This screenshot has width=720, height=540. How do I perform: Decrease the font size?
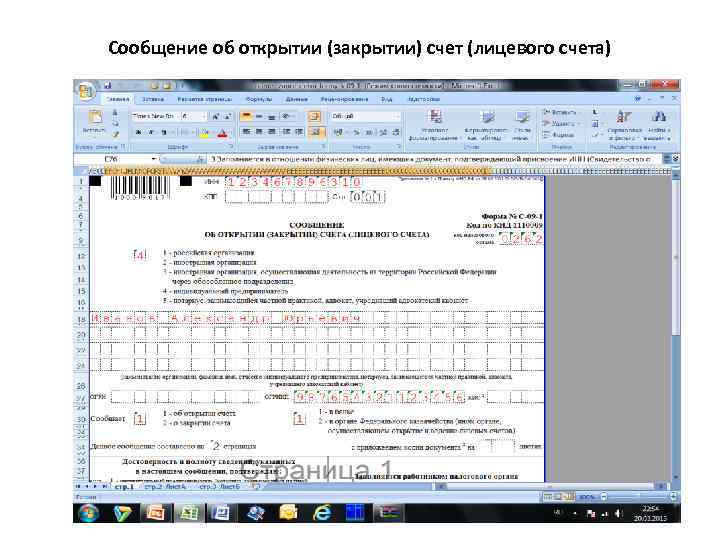pyautogui.click(x=228, y=117)
